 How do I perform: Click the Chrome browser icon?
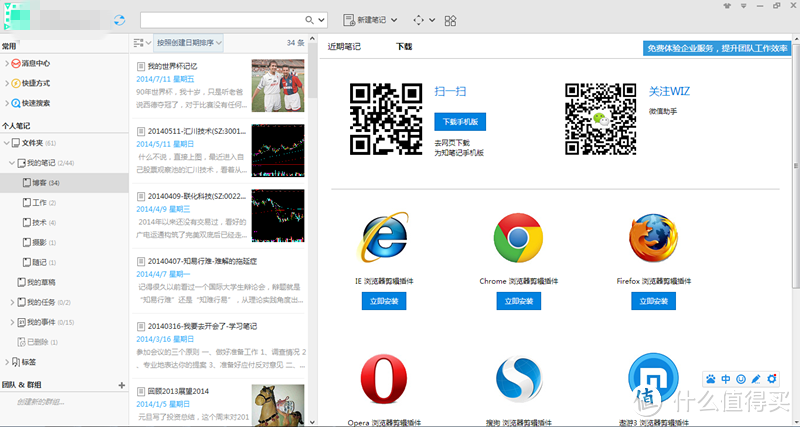(x=518, y=238)
